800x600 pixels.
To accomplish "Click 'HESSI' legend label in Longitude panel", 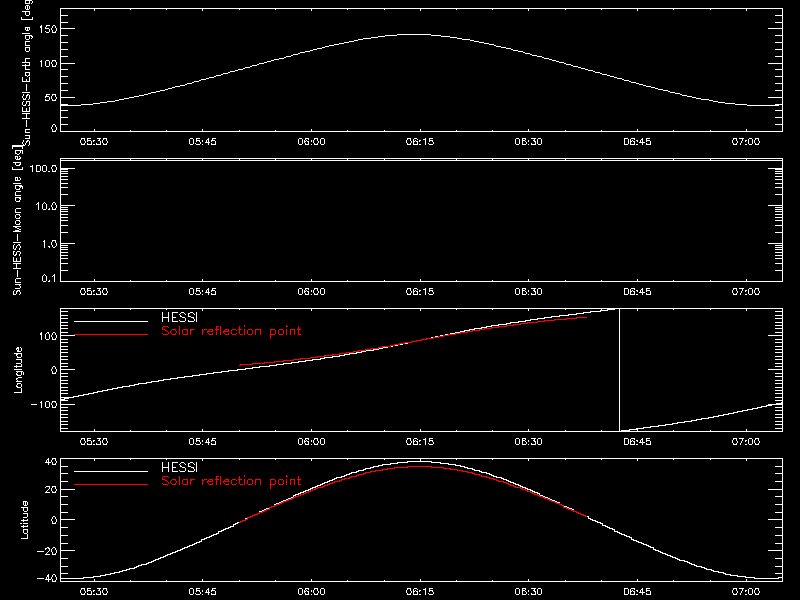I will (179, 317).
